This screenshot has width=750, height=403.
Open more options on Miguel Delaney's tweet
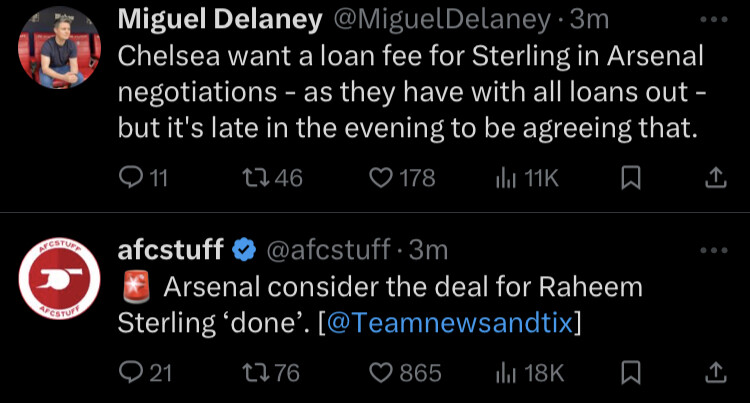(x=714, y=20)
